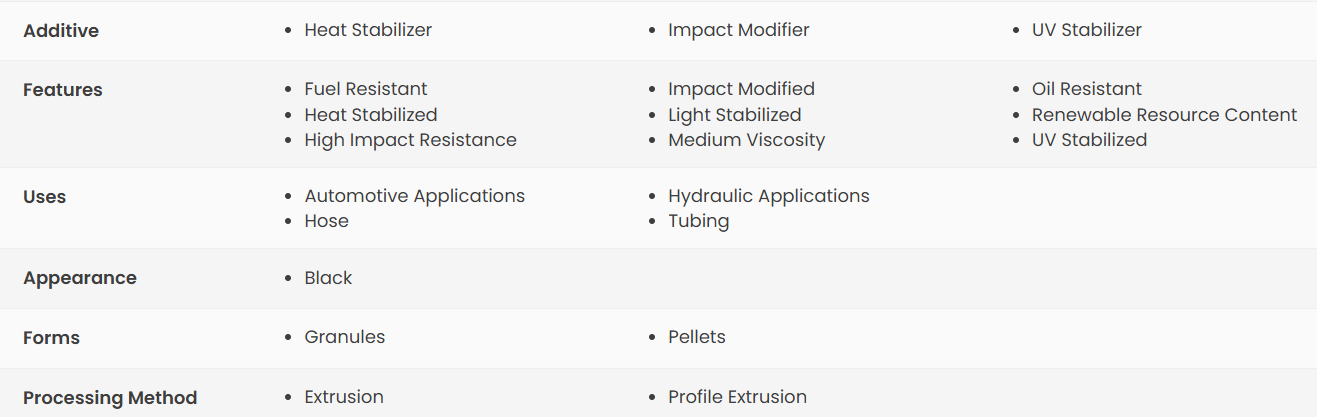Click the Granules form entry
Image resolution: width=1317 pixels, height=417 pixels.
pyautogui.click(x=345, y=337)
